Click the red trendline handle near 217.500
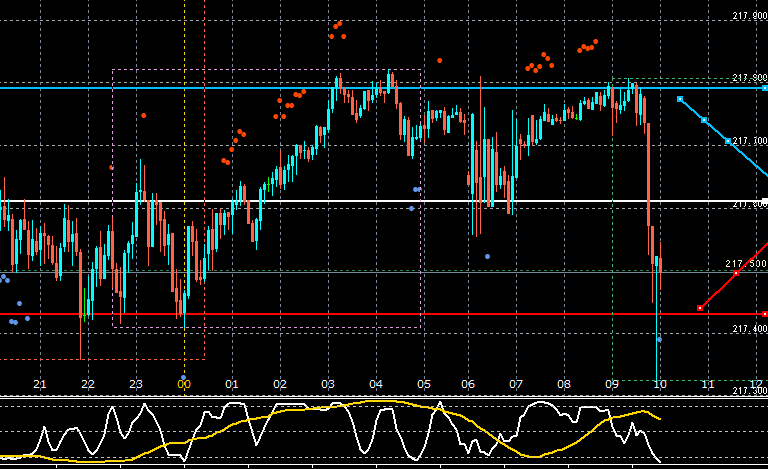This screenshot has width=768, height=469. tap(736, 273)
